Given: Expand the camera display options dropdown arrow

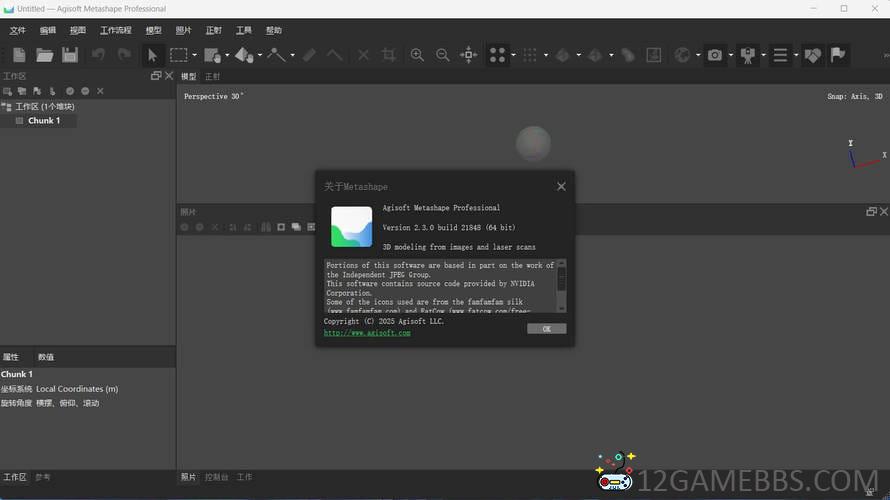Looking at the screenshot, I should (731, 56).
